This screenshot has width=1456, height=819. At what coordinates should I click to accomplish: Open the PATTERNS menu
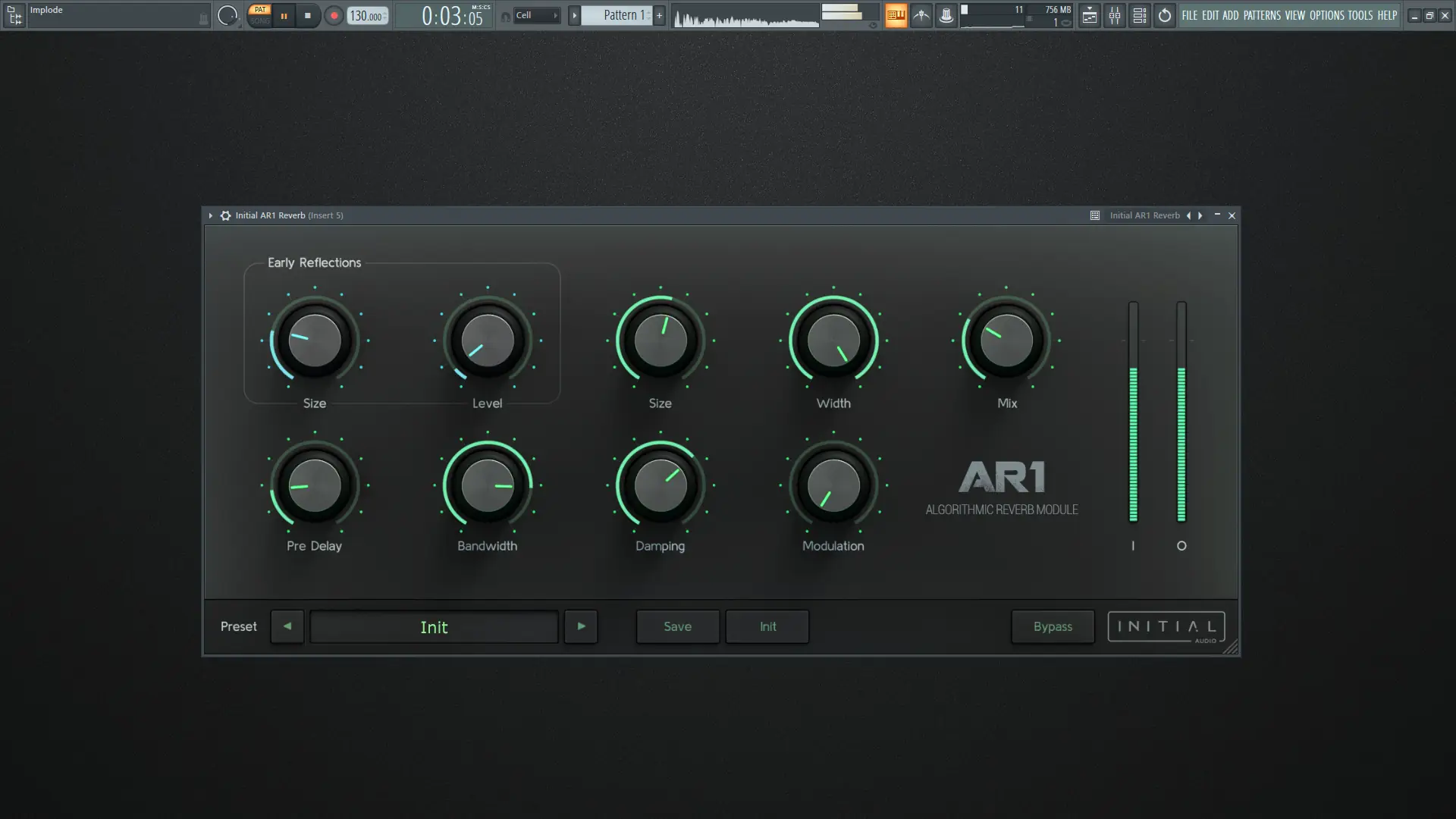tap(1261, 15)
